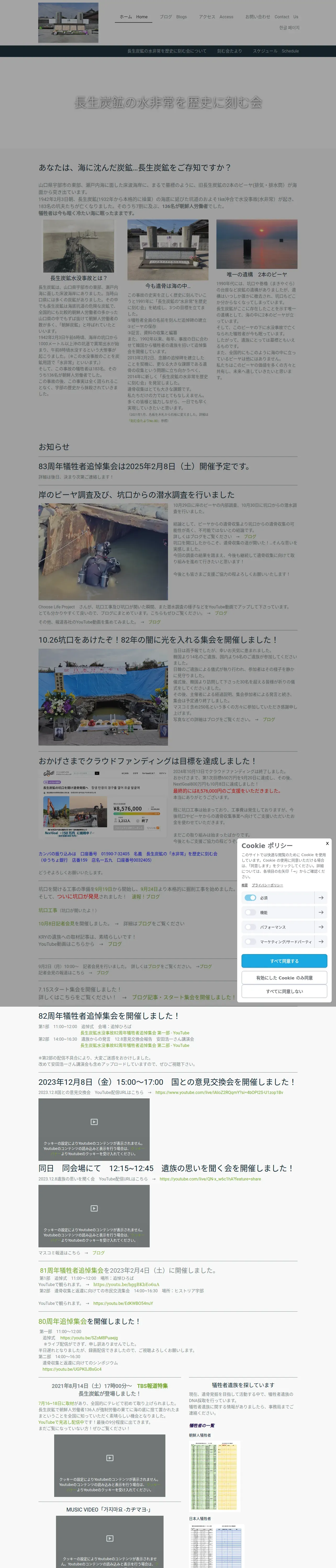Open the プライバシーポリシー link
This screenshot has width=336, height=1568.
click(267, 885)
